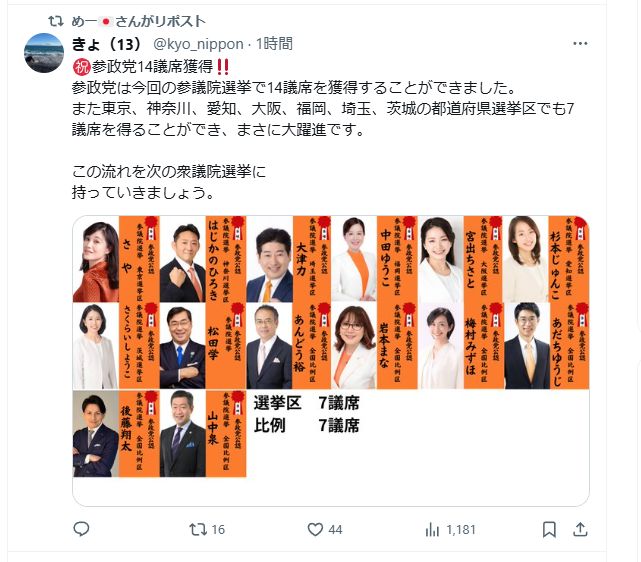
Task: Open the reply comment icon
Action: click(81, 529)
